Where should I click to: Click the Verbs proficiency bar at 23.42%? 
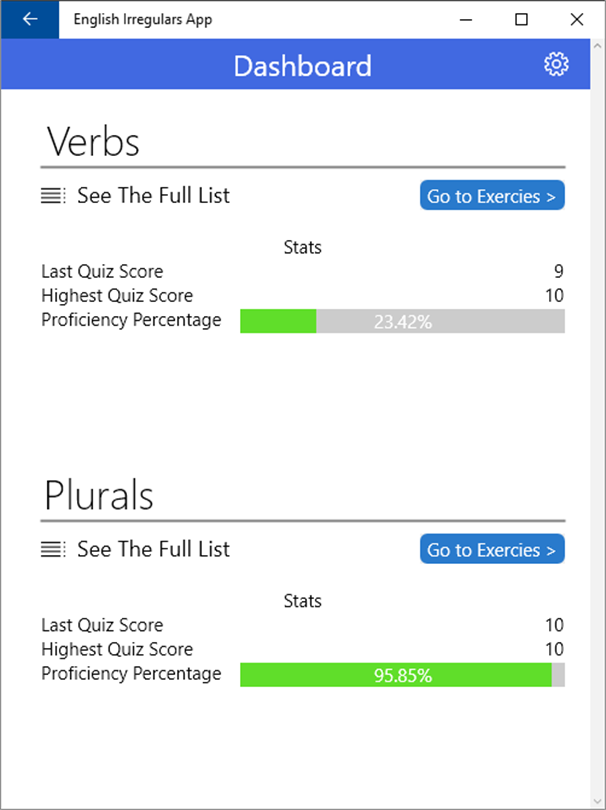point(402,322)
